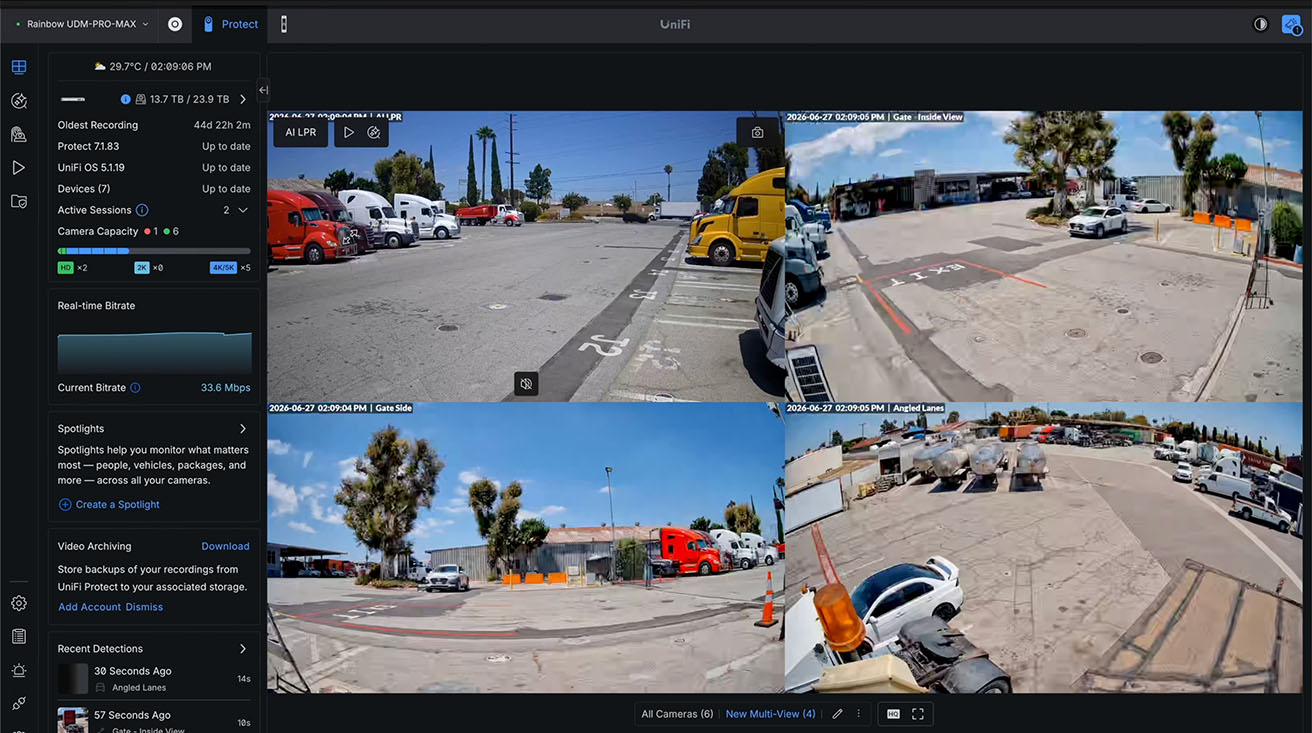This screenshot has height=733, width=1312.
Task: Open the user account avatar
Action: (1291, 24)
